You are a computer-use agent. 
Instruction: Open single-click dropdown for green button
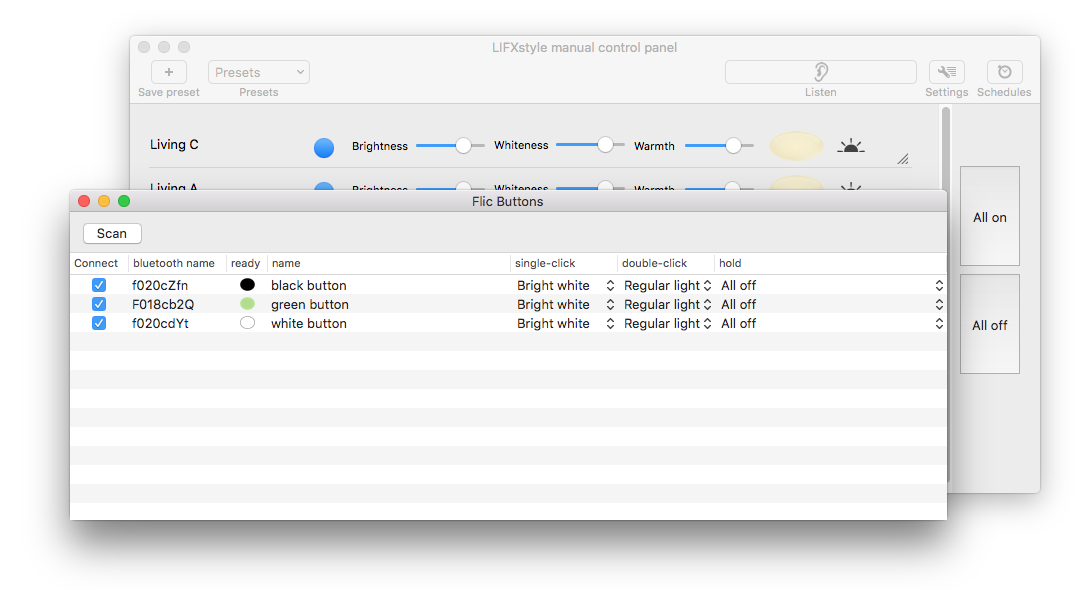point(566,304)
